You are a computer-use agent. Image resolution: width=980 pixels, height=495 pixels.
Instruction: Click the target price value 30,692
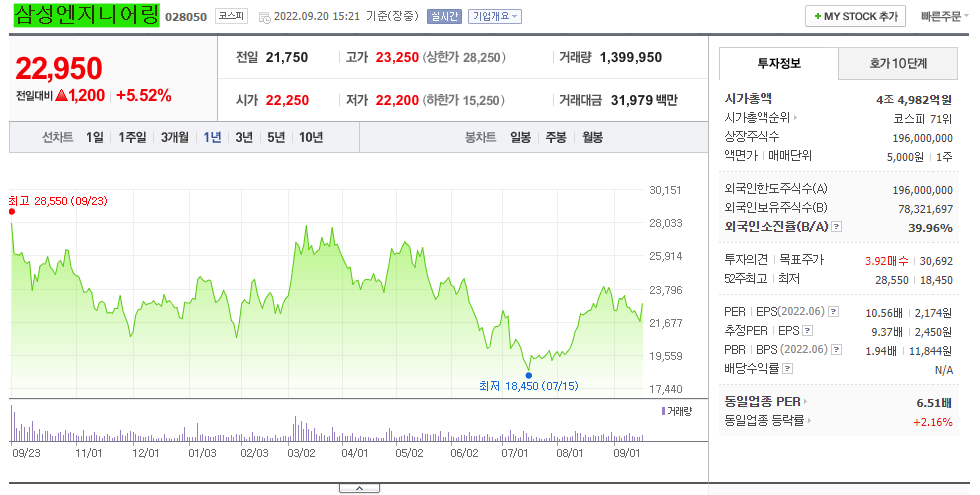click(936, 261)
